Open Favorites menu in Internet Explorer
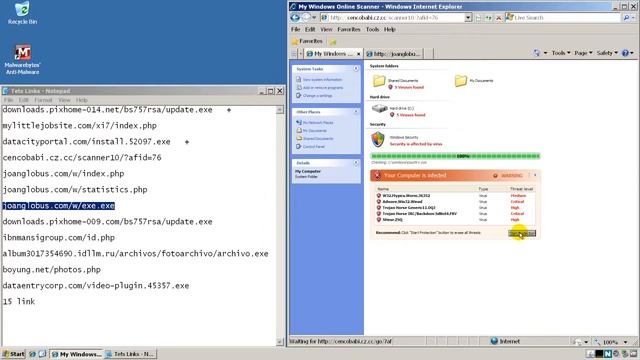Screen dimensions: 640x360 (x=349, y=29)
